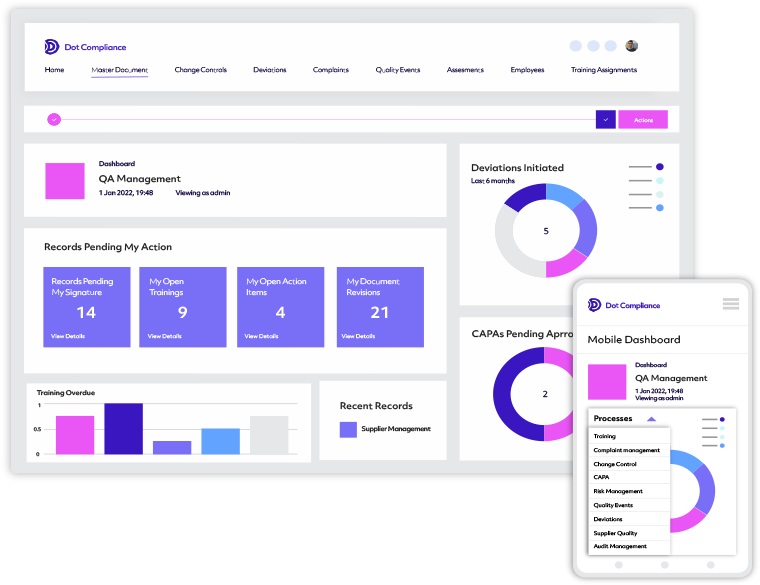Viewport: 760px width, 585px height.
Task: Open the Change Controls menu item
Action: tap(200, 70)
